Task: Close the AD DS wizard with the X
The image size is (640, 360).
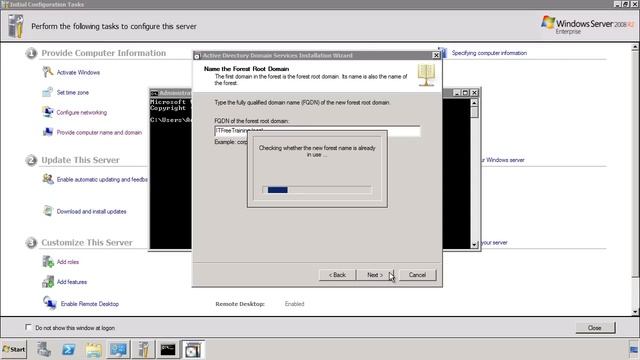Action: (436, 55)
